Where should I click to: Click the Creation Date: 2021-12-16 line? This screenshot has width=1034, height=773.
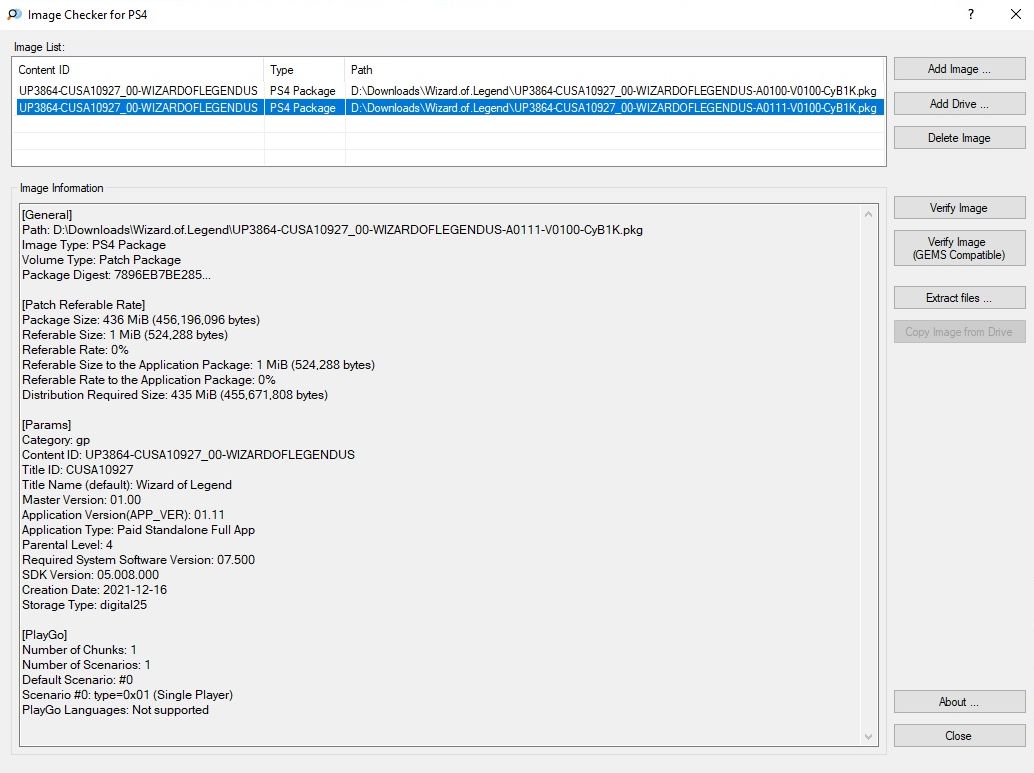94,590
